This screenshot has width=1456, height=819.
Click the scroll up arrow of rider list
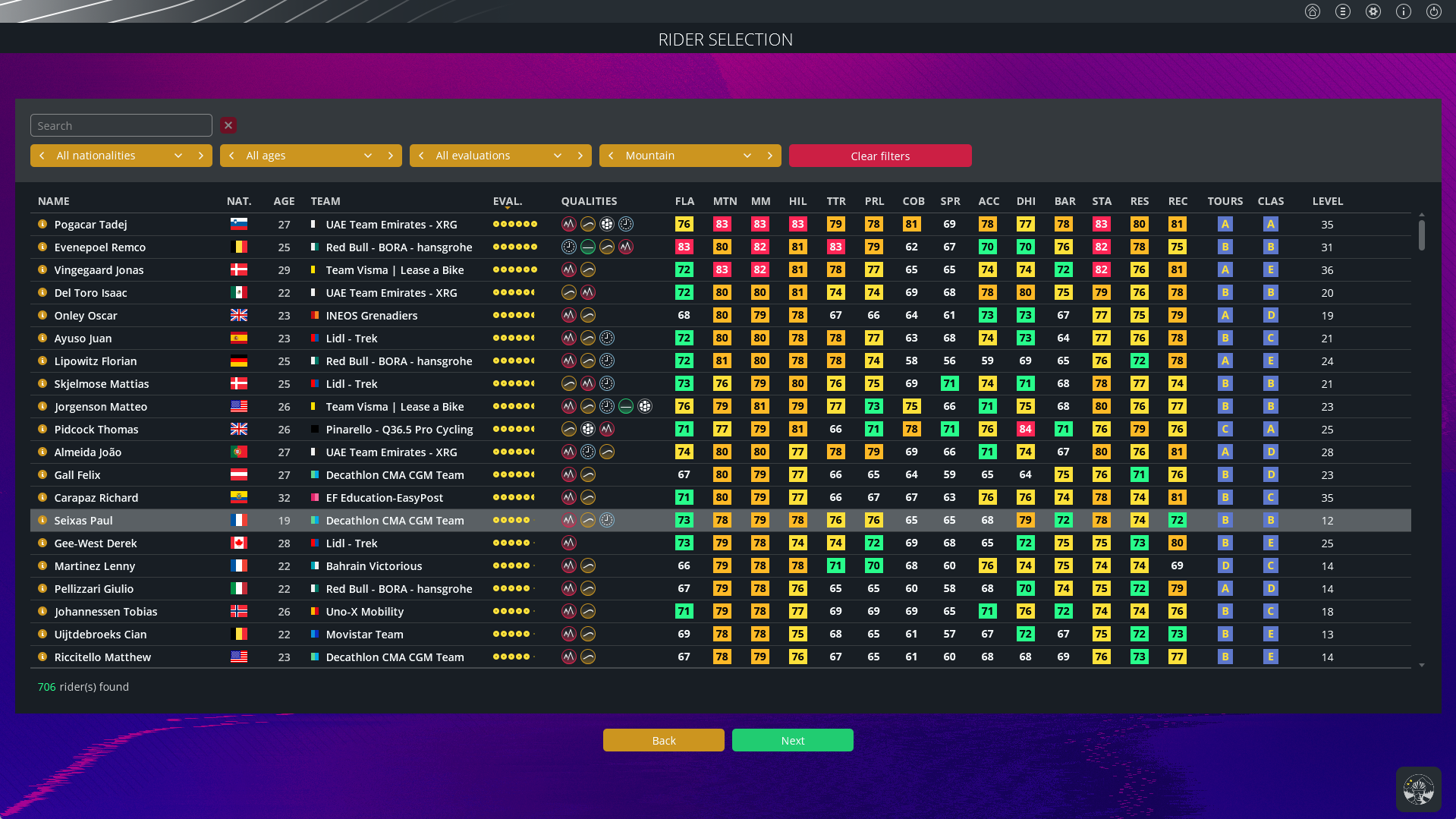point(1421,215)
